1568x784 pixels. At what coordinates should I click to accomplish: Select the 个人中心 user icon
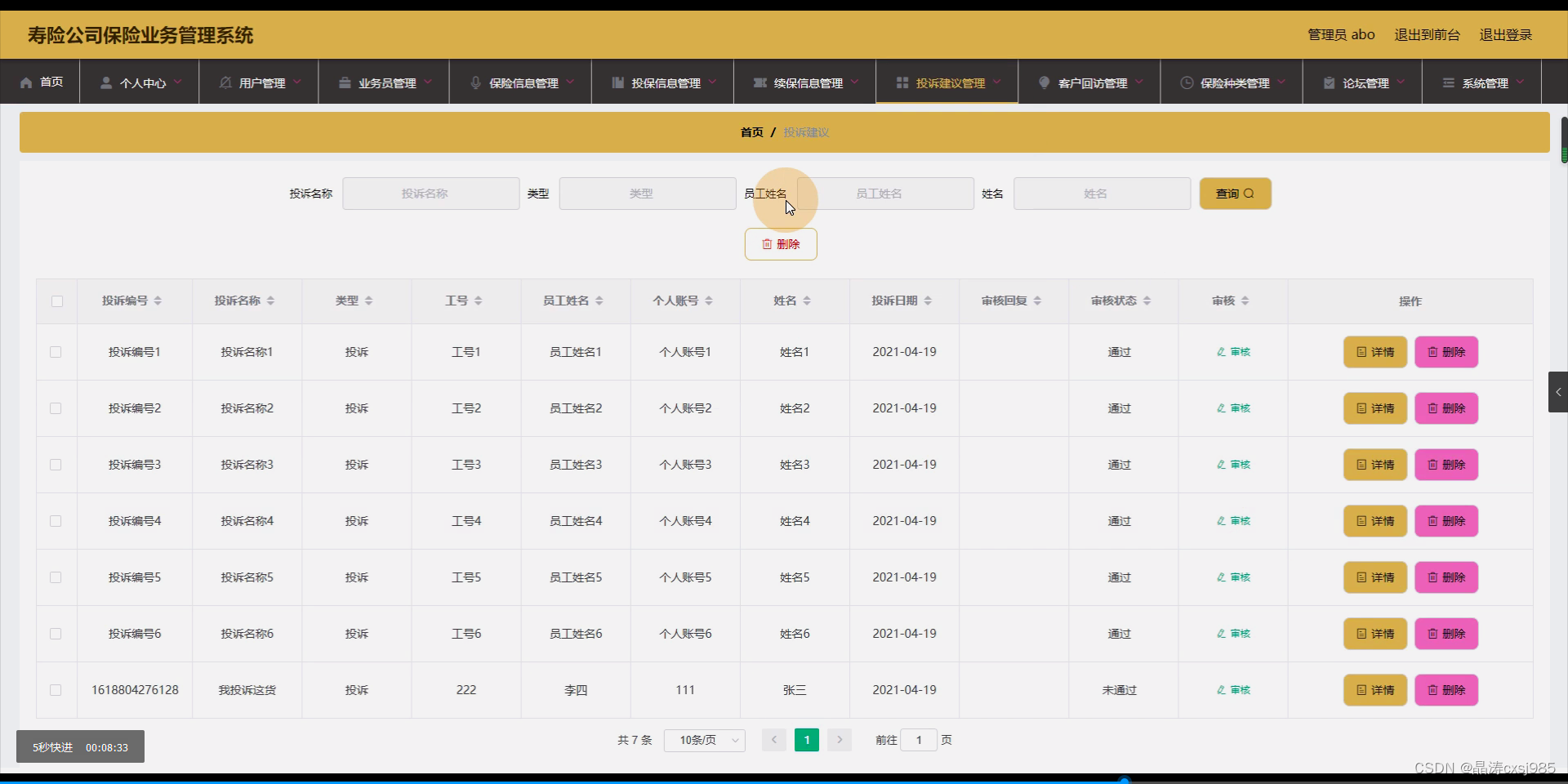tap(105, 82)
